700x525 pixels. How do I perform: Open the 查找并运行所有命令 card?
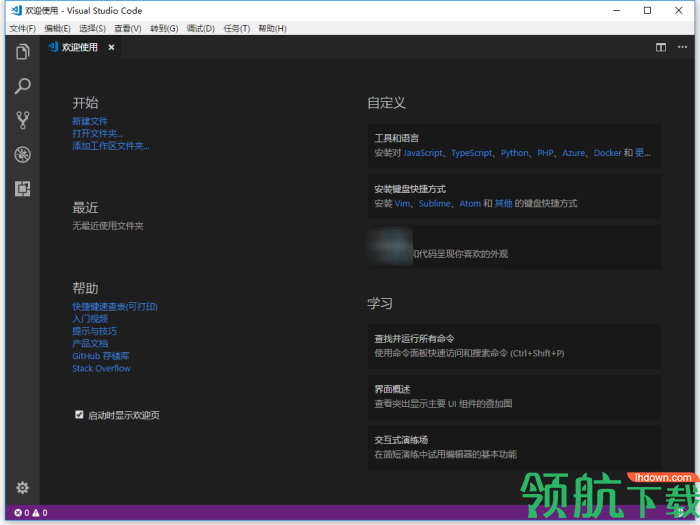tap(514, 346)
